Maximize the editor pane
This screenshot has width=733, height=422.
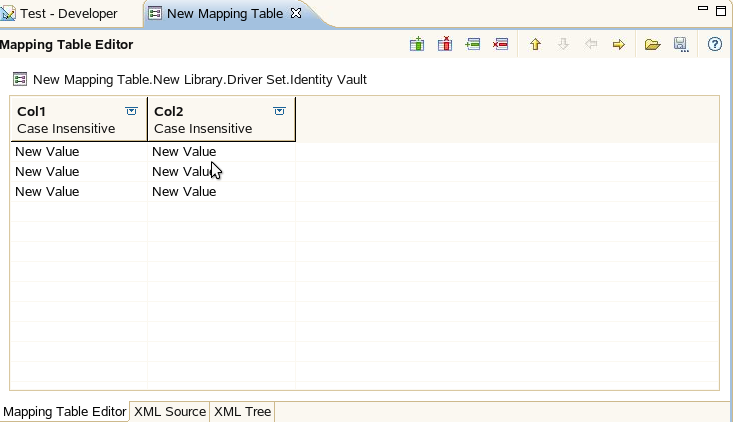(721, 10)
